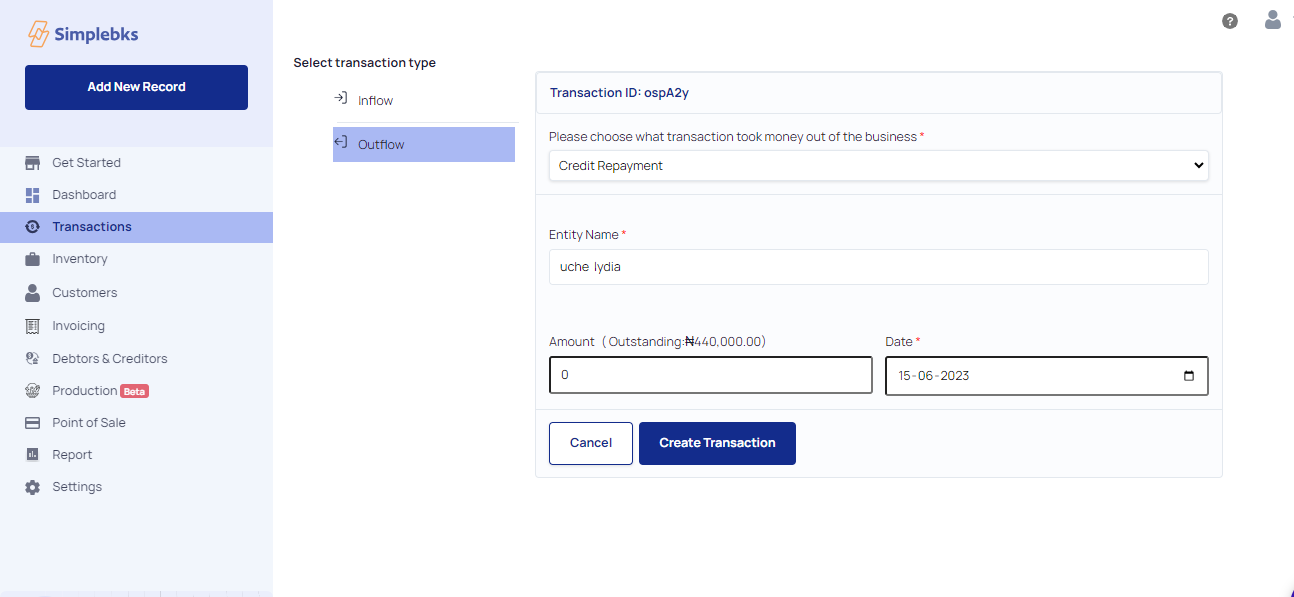Click the Settings gear icon

pyautogui.click(x=32, y=487)
